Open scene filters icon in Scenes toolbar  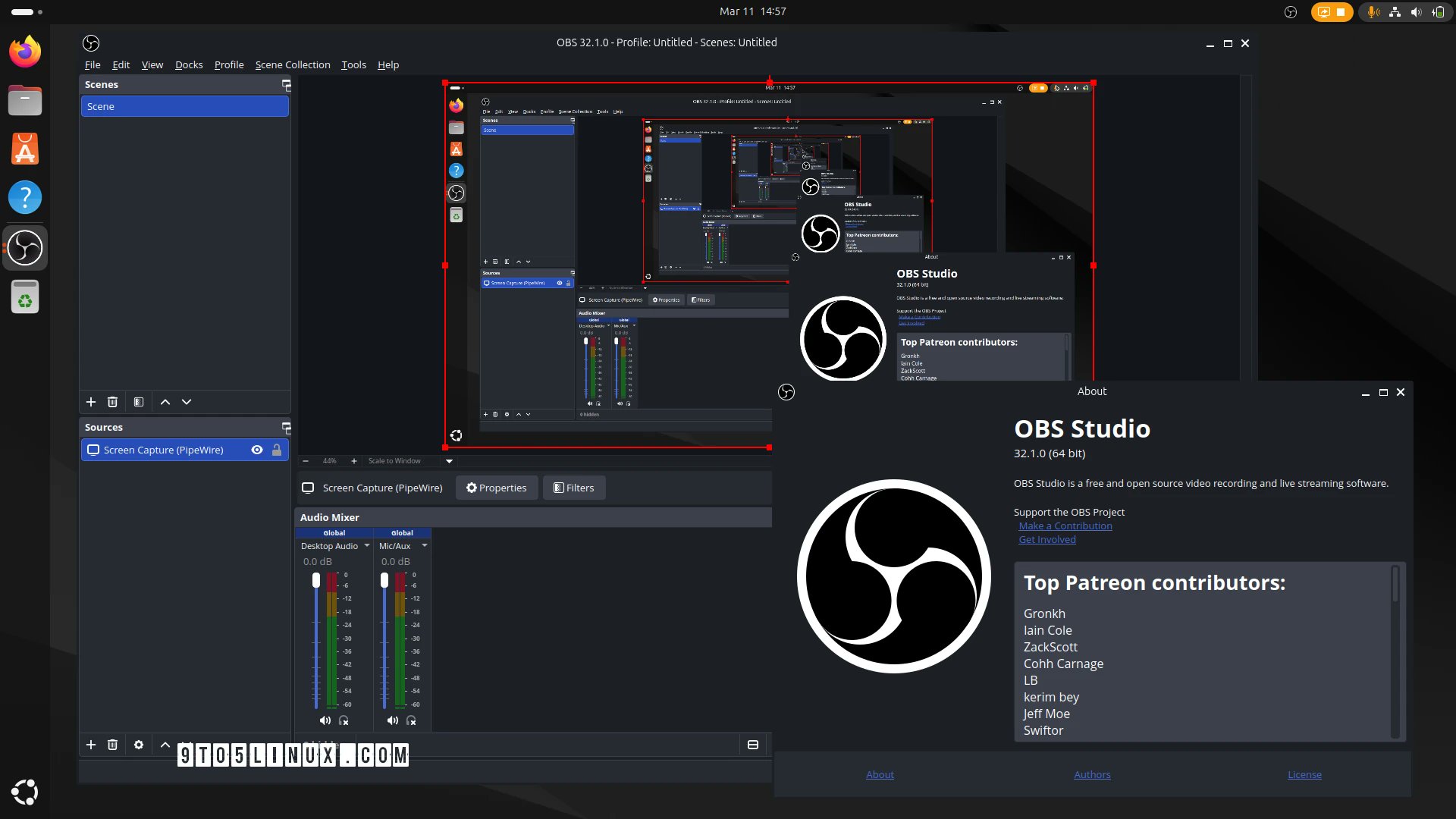click(x=139, y=402)
